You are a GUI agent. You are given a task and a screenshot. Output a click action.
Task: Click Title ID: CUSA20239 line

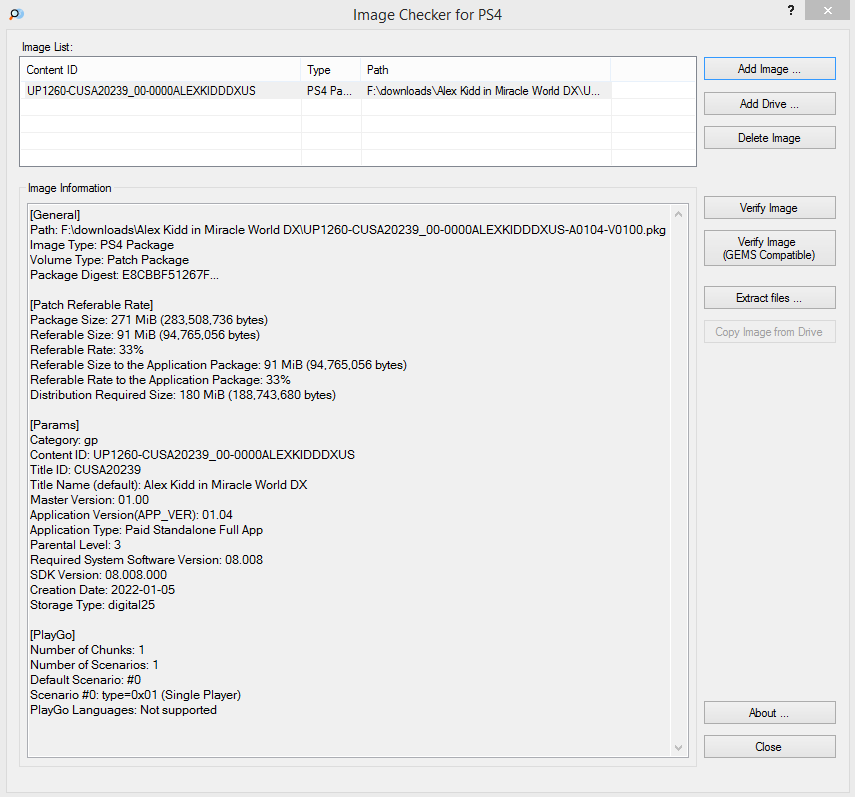tap(86, 470)
